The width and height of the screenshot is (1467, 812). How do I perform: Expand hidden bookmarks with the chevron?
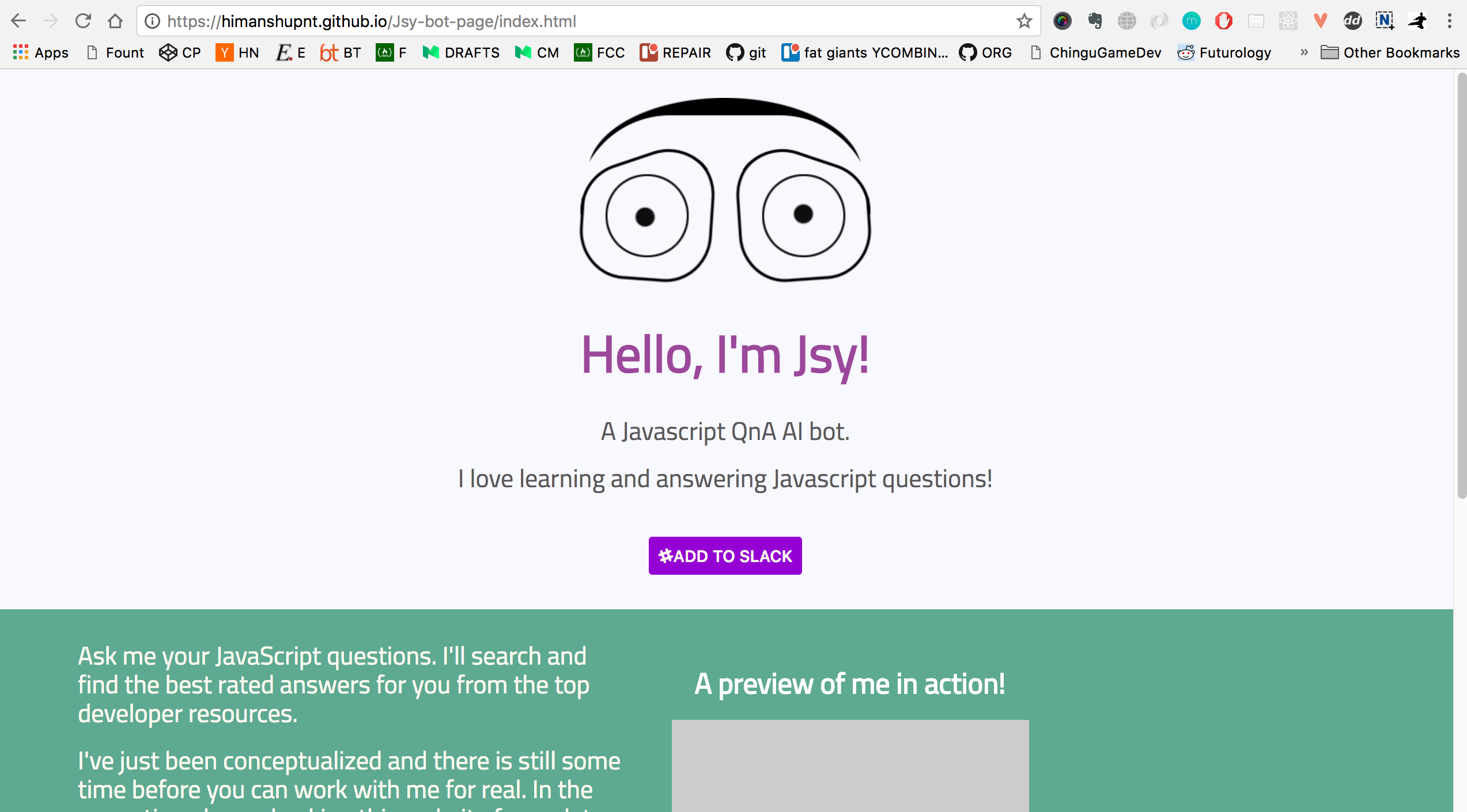coord(1304,52)
